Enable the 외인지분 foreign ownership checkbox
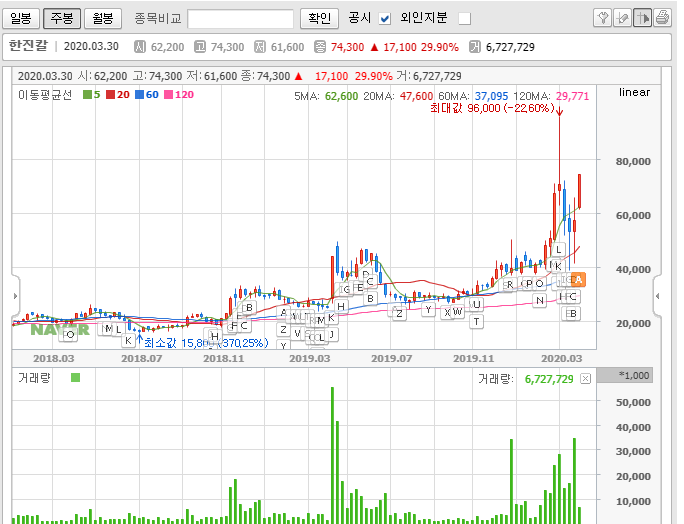The height and width of the screenshot is (524, 684). tap(465, 19)
